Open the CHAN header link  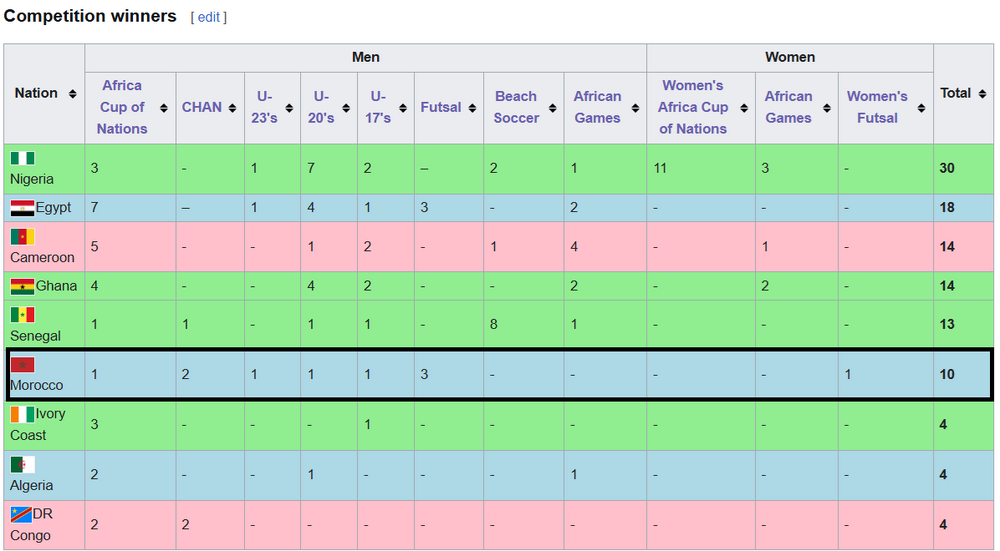(202, 107)
